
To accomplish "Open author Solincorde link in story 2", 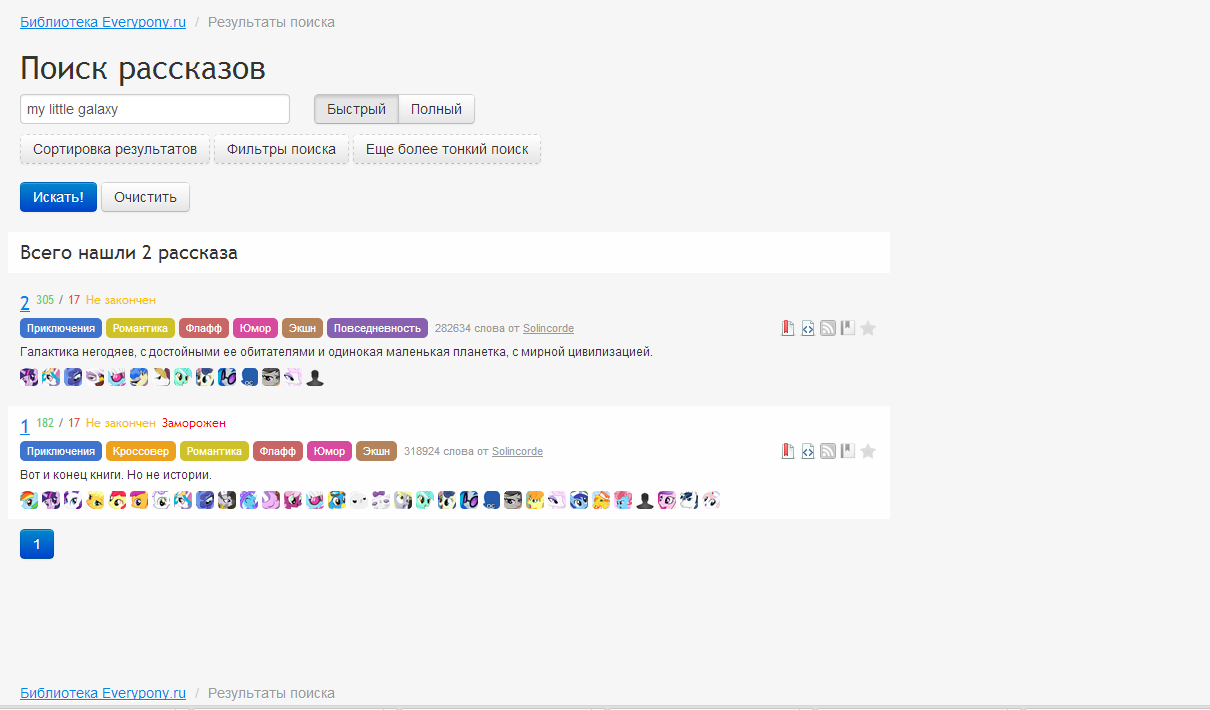I will 548,328.
